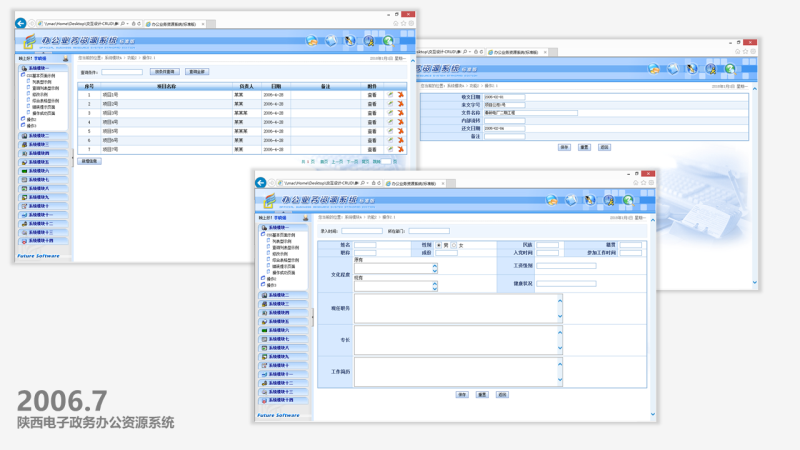Screen dimensions: 800x450
Task: Click the conditional search button beside the query field
Action: pyautogui.click(x=164, y=72)
